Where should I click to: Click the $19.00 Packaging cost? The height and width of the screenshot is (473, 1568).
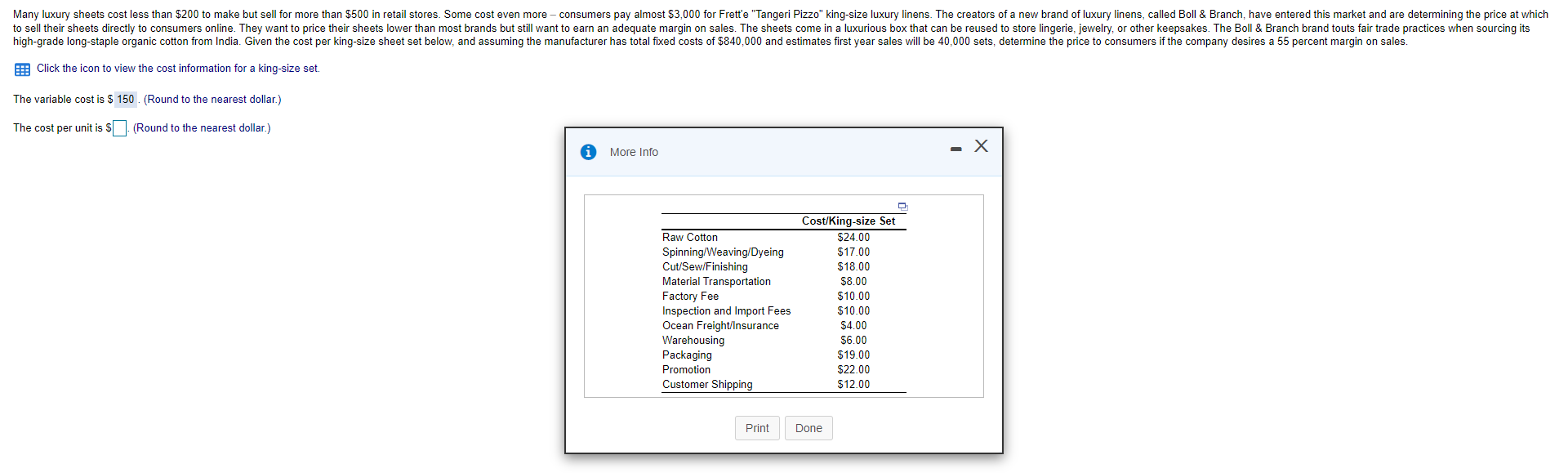coord(853,355)
